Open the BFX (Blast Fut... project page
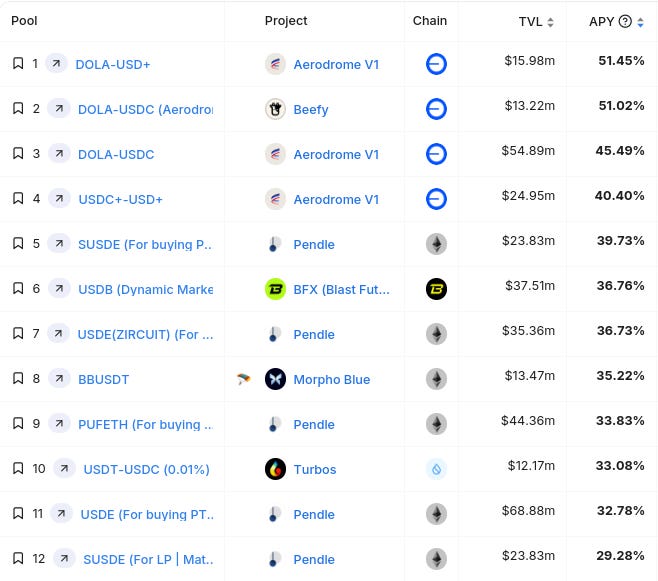This screenshot has height=581, width=658. (342, 290)
